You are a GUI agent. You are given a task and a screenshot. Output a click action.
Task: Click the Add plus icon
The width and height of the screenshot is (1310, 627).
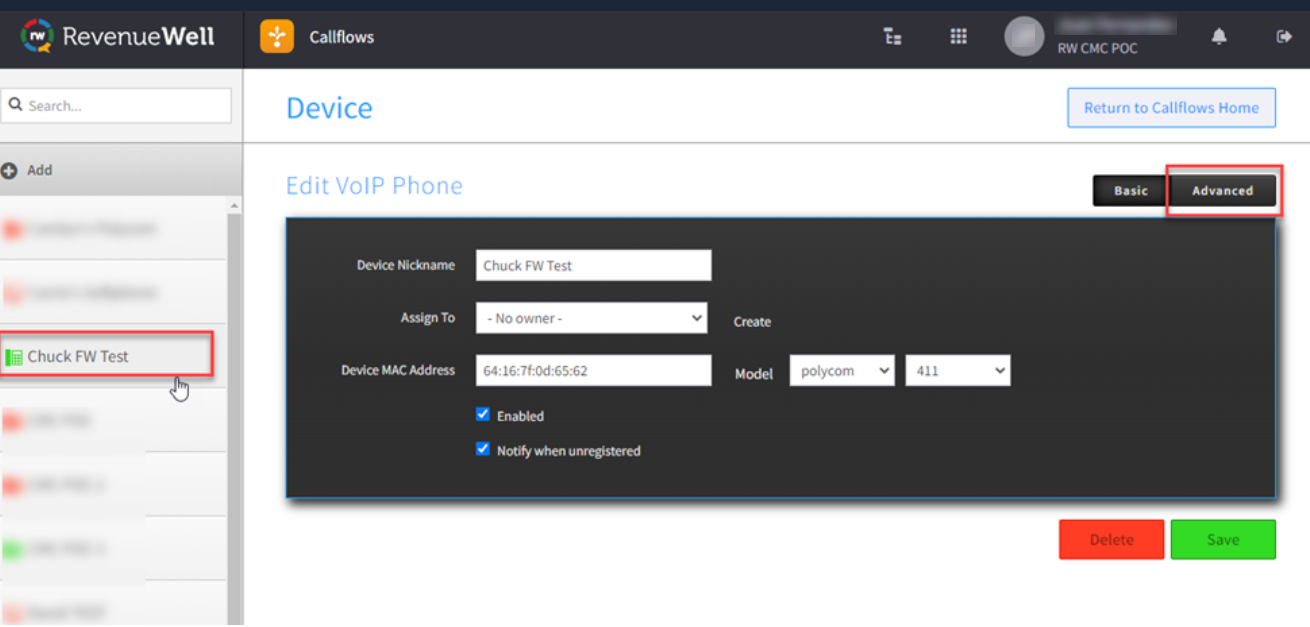pyautogui.click(x=10, y=171)
